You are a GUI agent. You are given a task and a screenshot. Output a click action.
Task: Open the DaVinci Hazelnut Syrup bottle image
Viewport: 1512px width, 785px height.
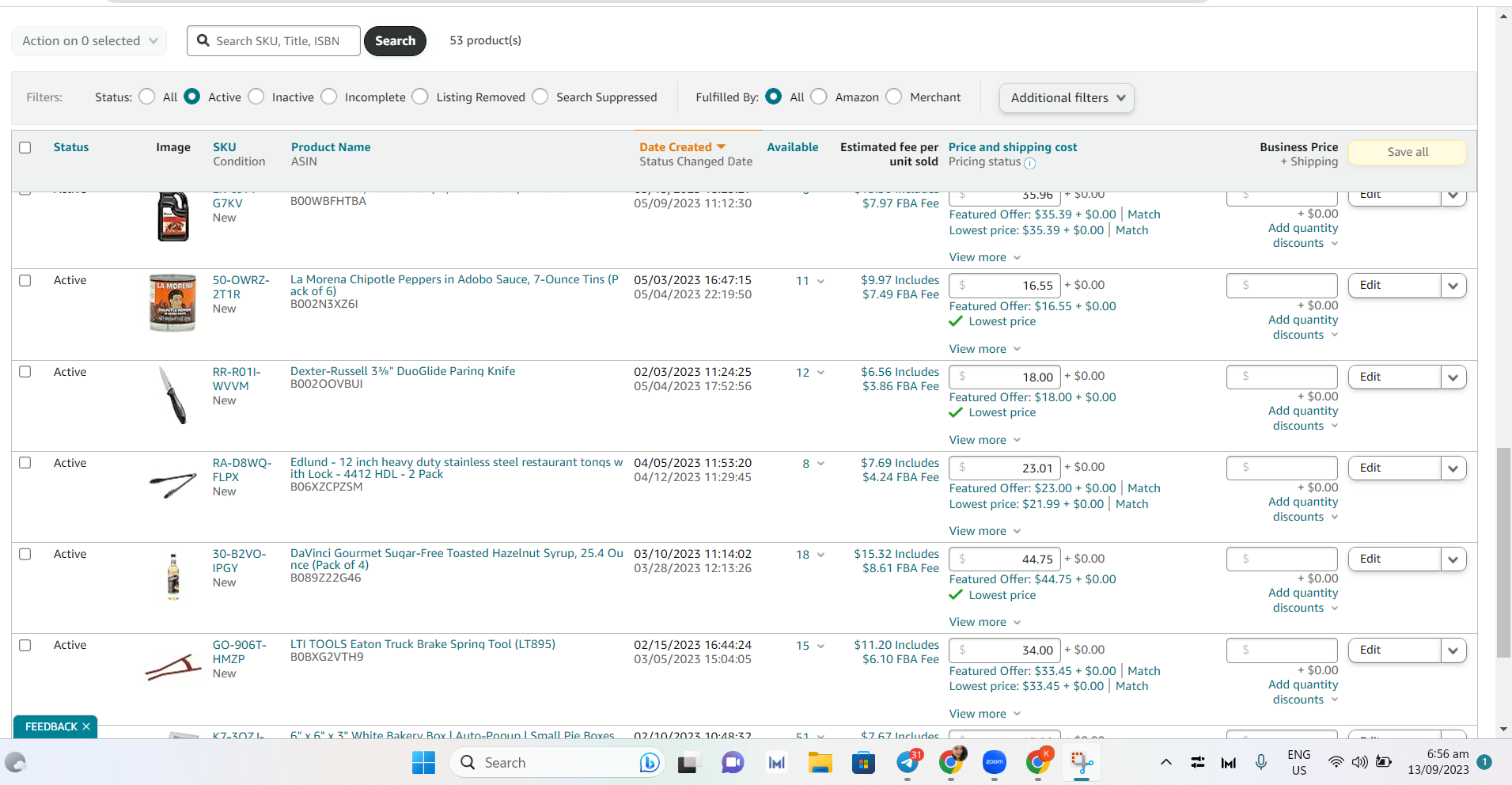[x=173, y=575]
